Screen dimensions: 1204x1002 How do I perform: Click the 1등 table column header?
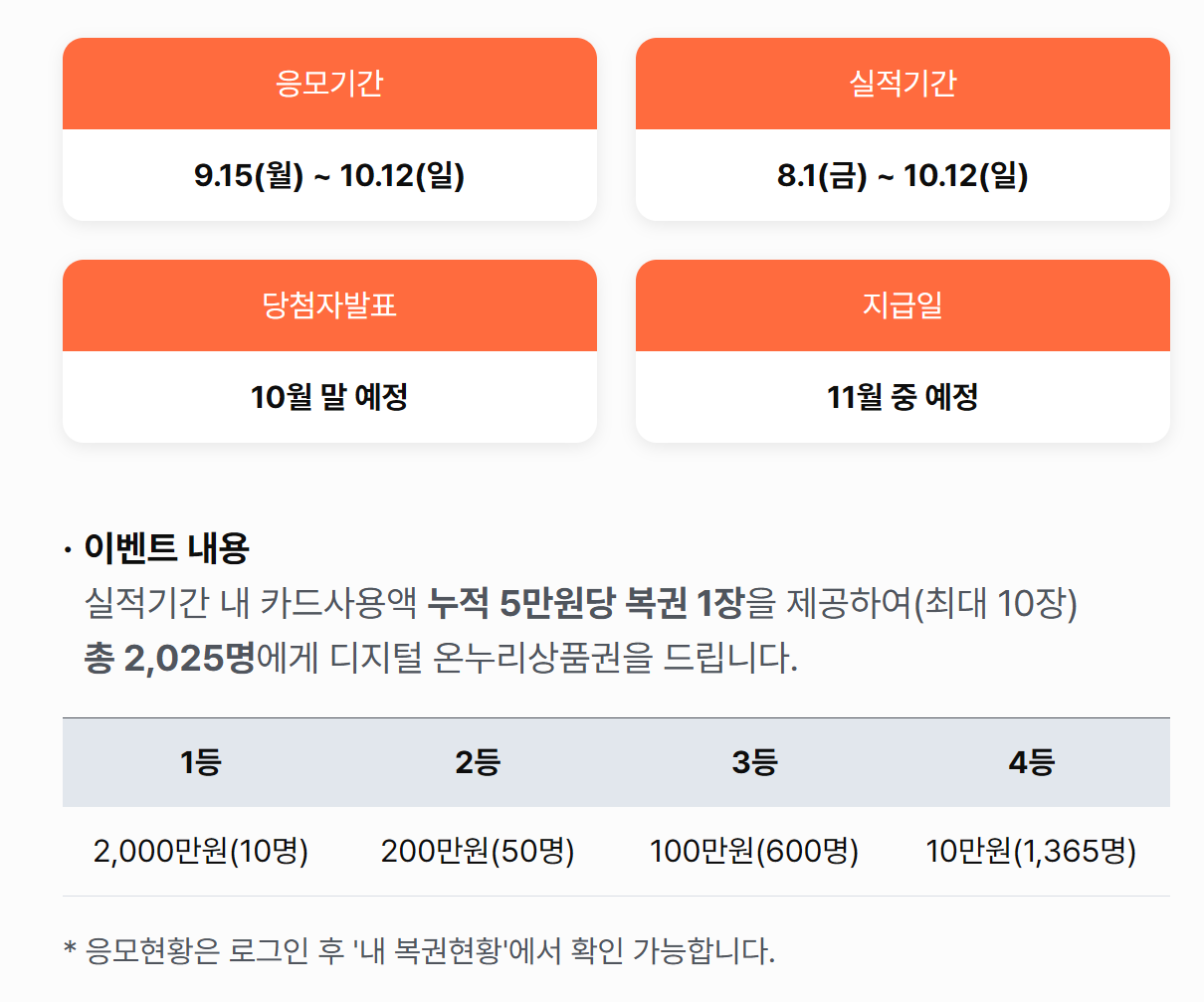coord(201,762)
